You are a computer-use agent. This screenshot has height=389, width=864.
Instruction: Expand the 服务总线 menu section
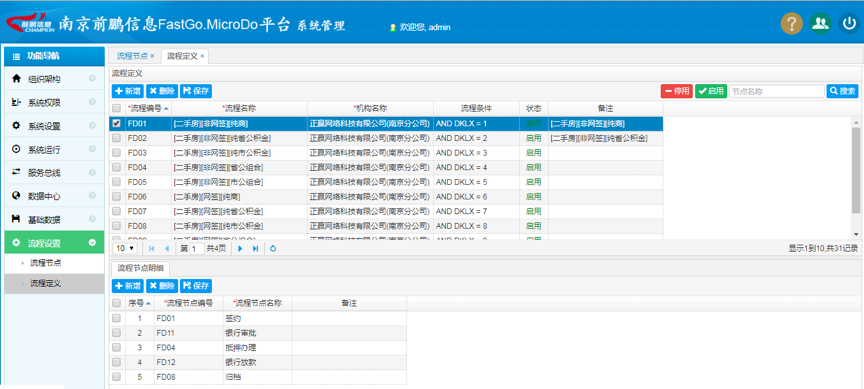pyautogui.click(x=92, y=172)
